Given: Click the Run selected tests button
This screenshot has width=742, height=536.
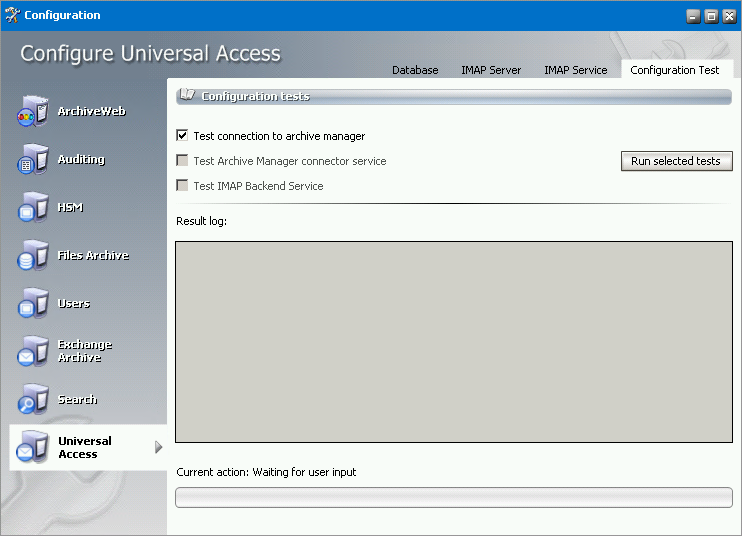Looking at the screenshot, I should tap(675, 161).
